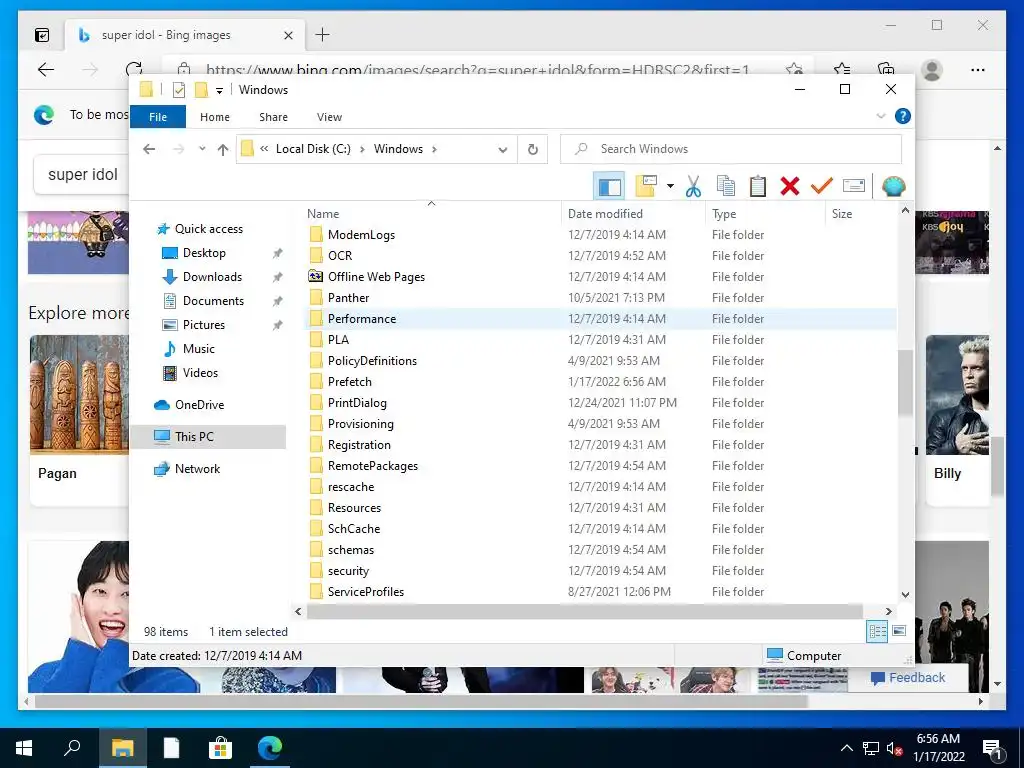This screenshot has height=768, width=1024.
Task: Open the Home ribbon tab
Action: [x=215, y=117]
